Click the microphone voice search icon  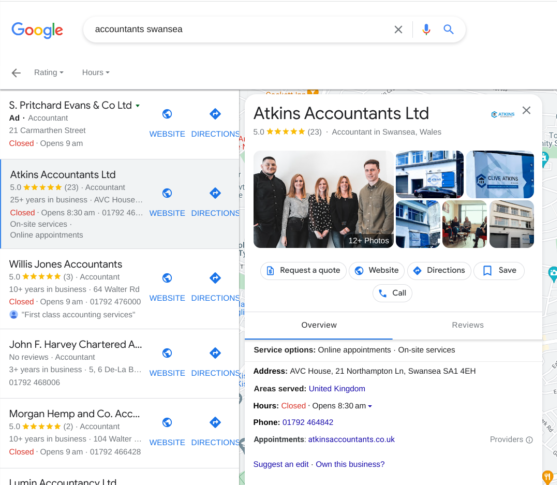[426, 29]
